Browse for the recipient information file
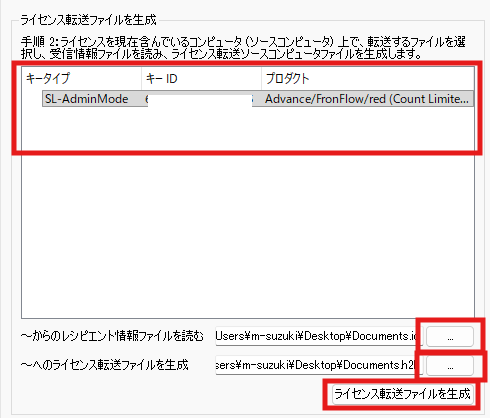The image size is (490, 418). pyautogui.click(x=450, y=336)
